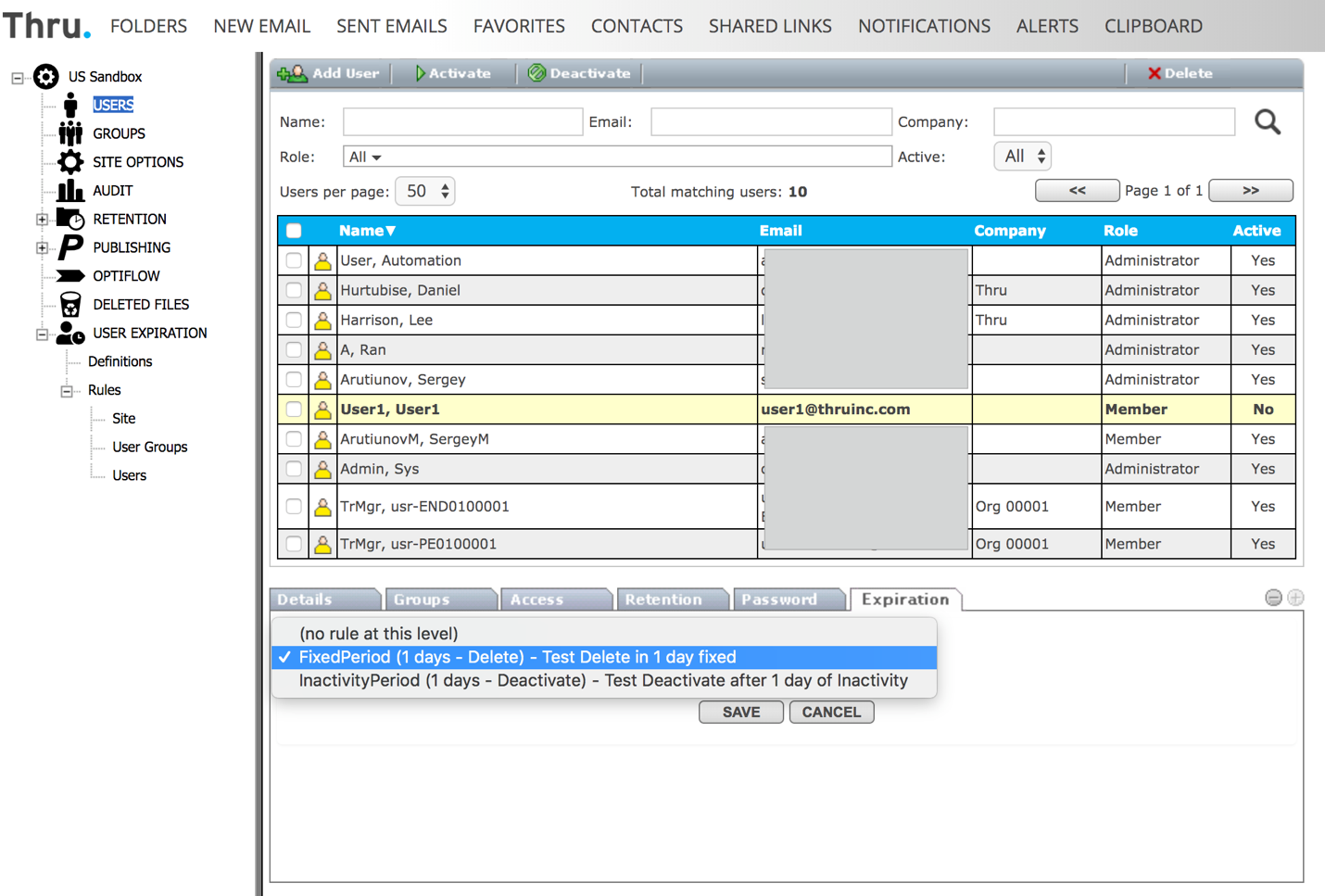Screen dimensions: 1325x896
Task: Click the Company filter input field
Action: point(1114,121)
